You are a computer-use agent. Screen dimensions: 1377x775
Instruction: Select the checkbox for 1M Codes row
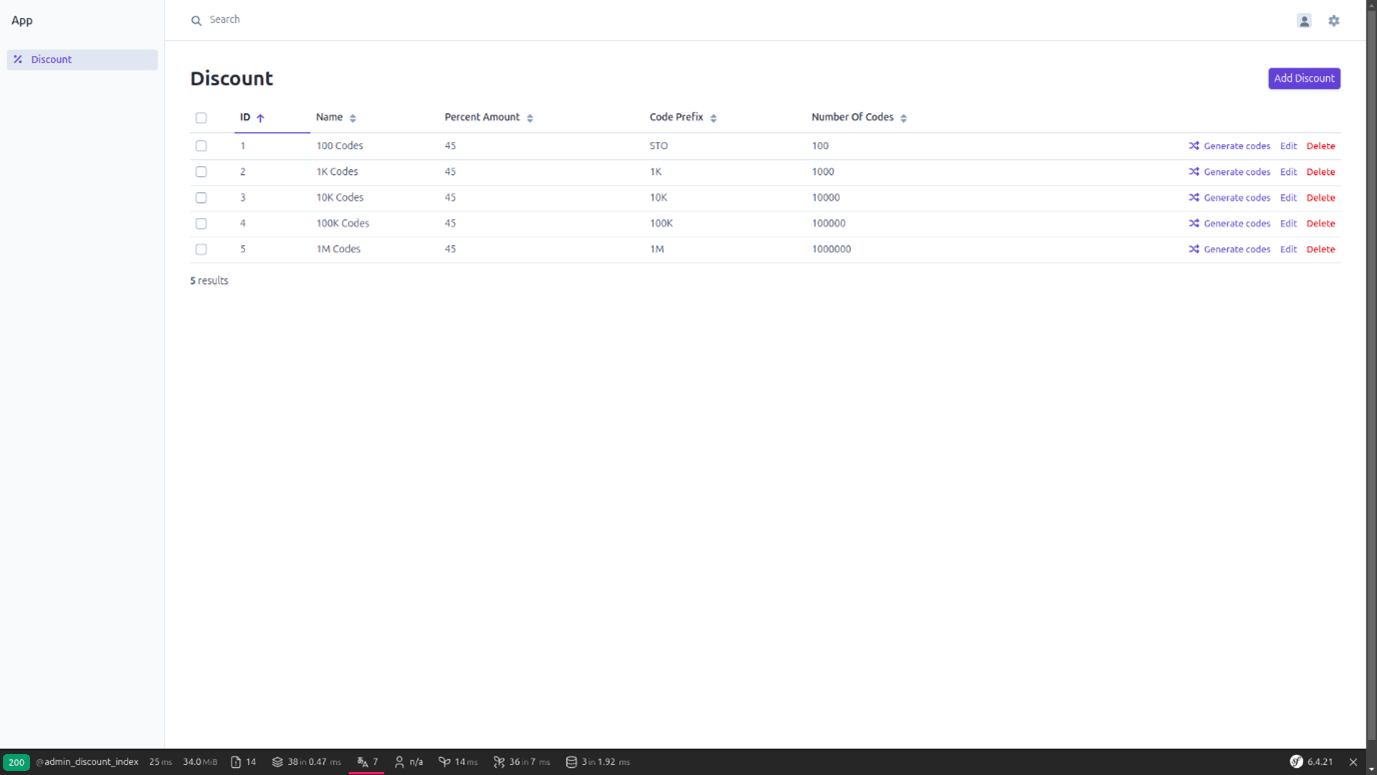click(201, 249)
